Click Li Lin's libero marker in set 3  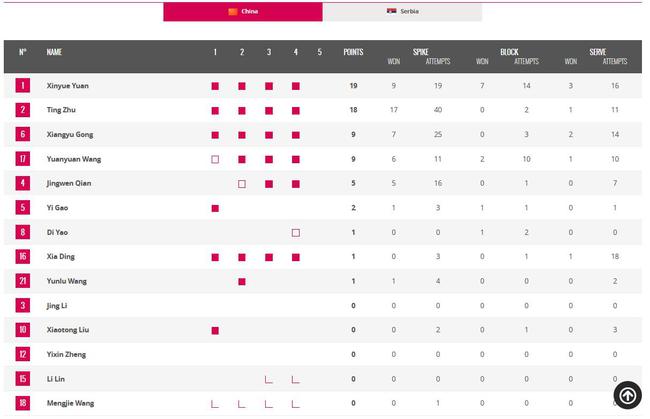tap(269, 380)
